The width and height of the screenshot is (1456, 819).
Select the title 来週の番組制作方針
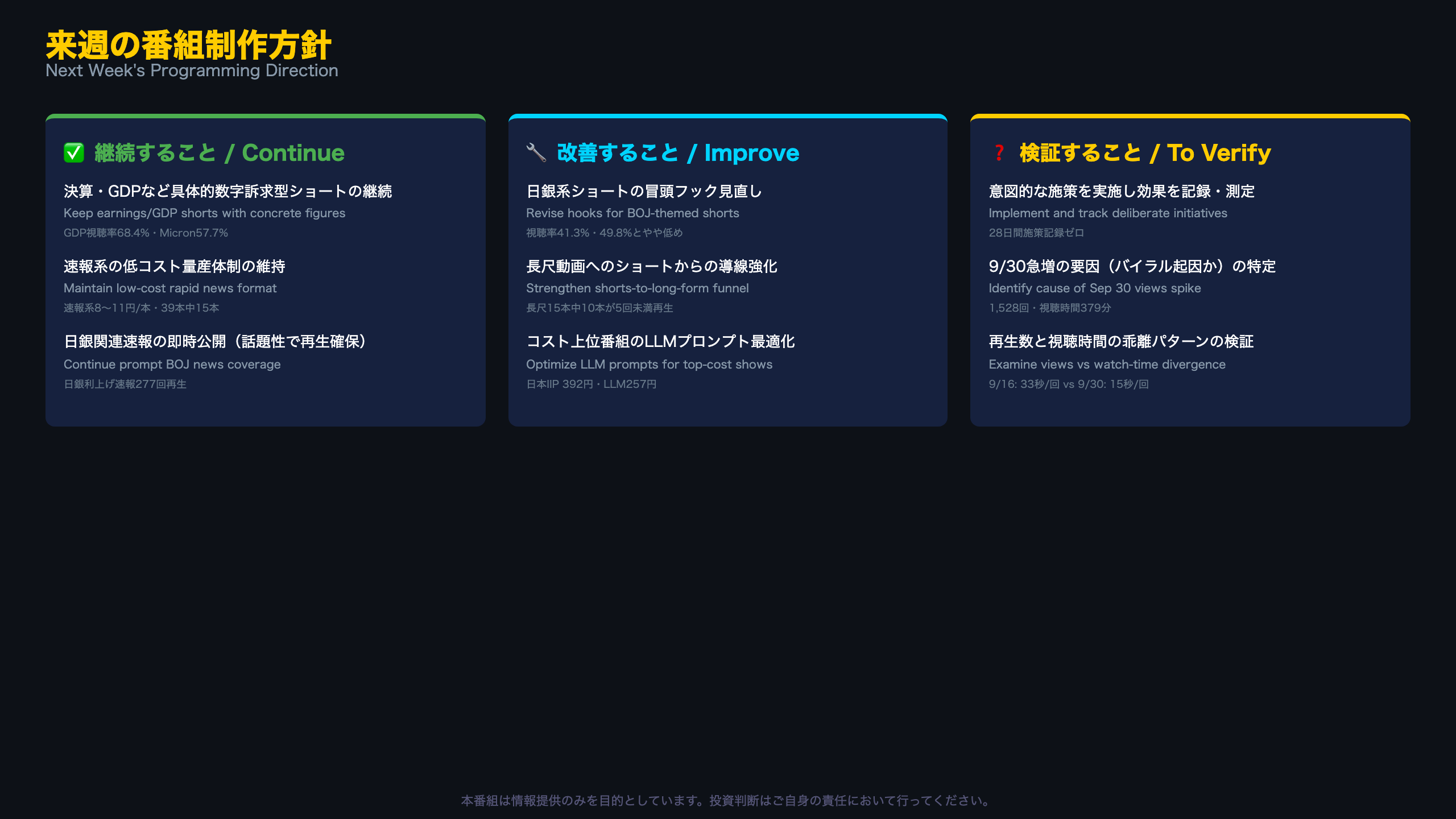[x=188, y=45]
